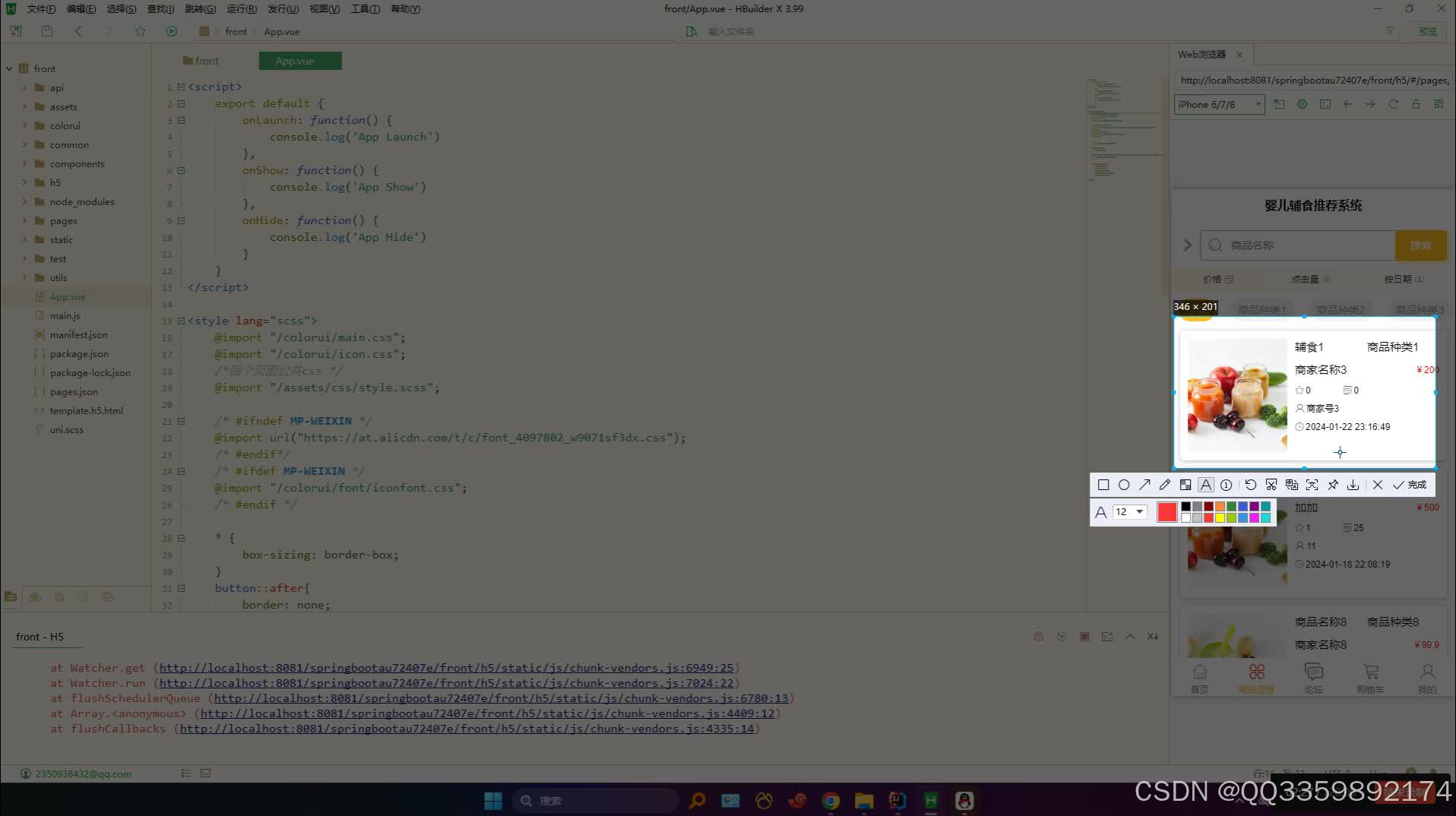Viewport: 1456px width, 816px height.
Task: Open browser devtools console icon
Action: 1325,105
